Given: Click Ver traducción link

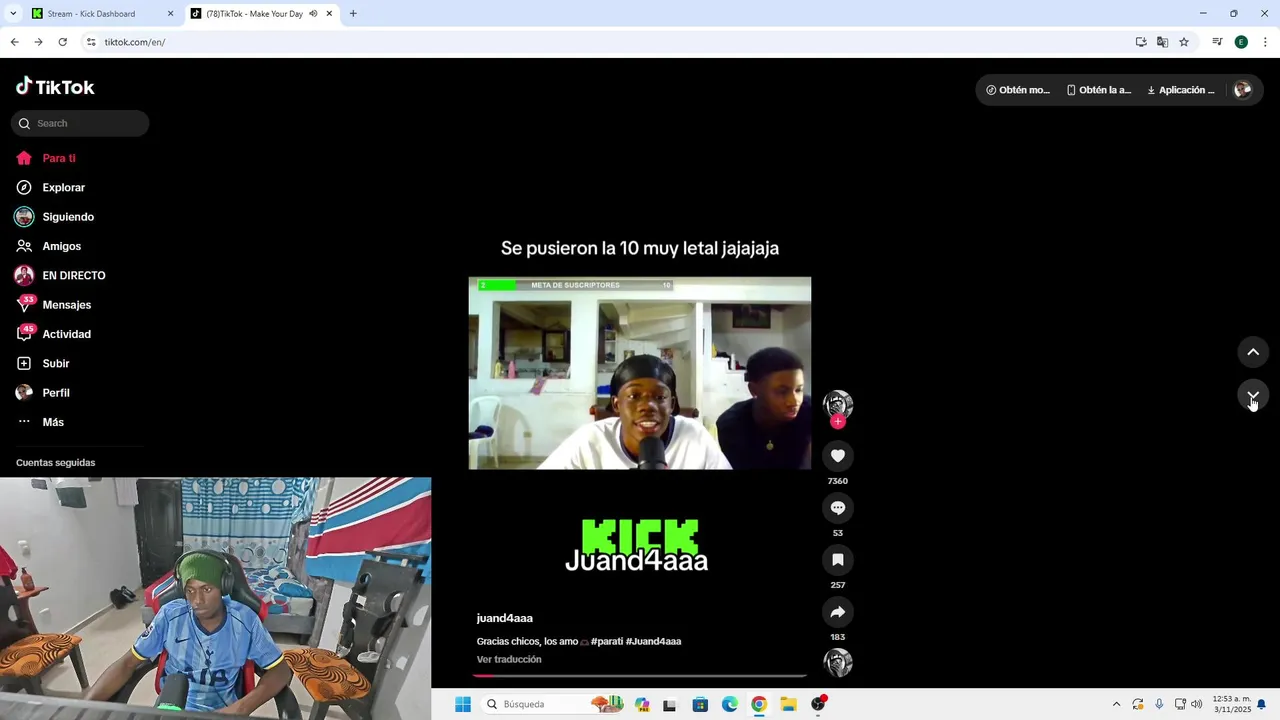Looking at the screenshot, I should point(509,659).
